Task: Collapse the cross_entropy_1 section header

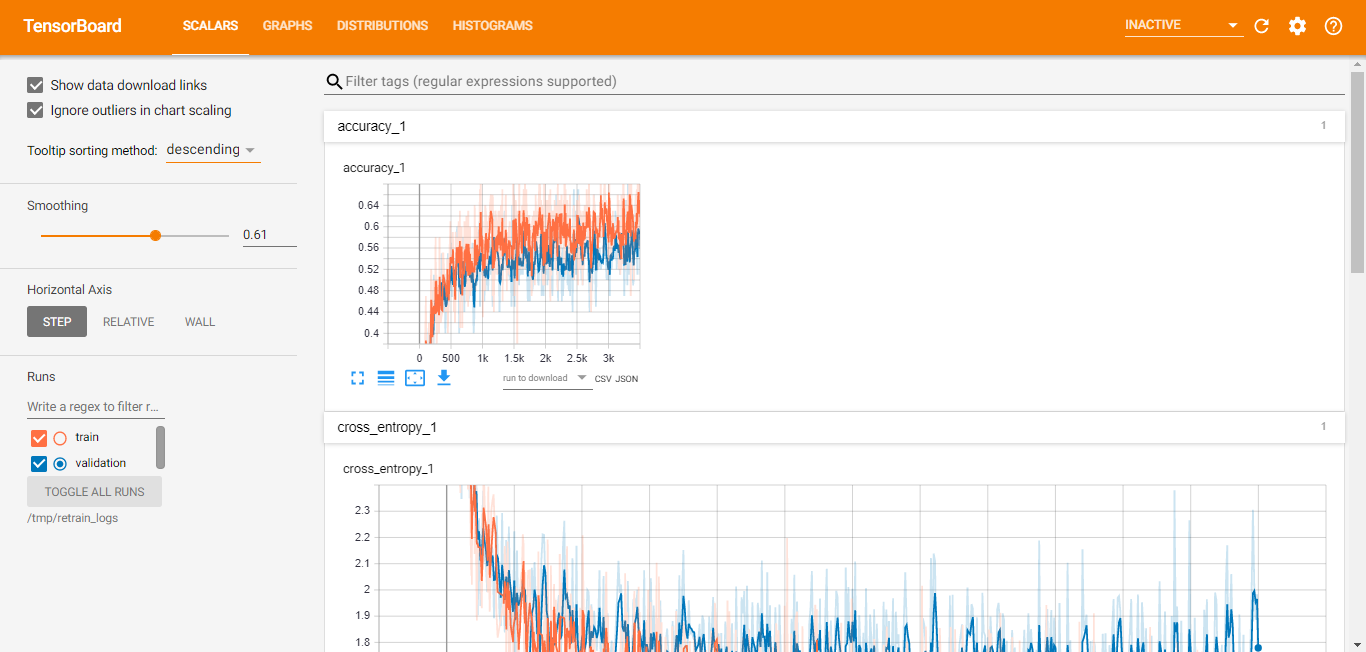Action: tap(834, 427)
